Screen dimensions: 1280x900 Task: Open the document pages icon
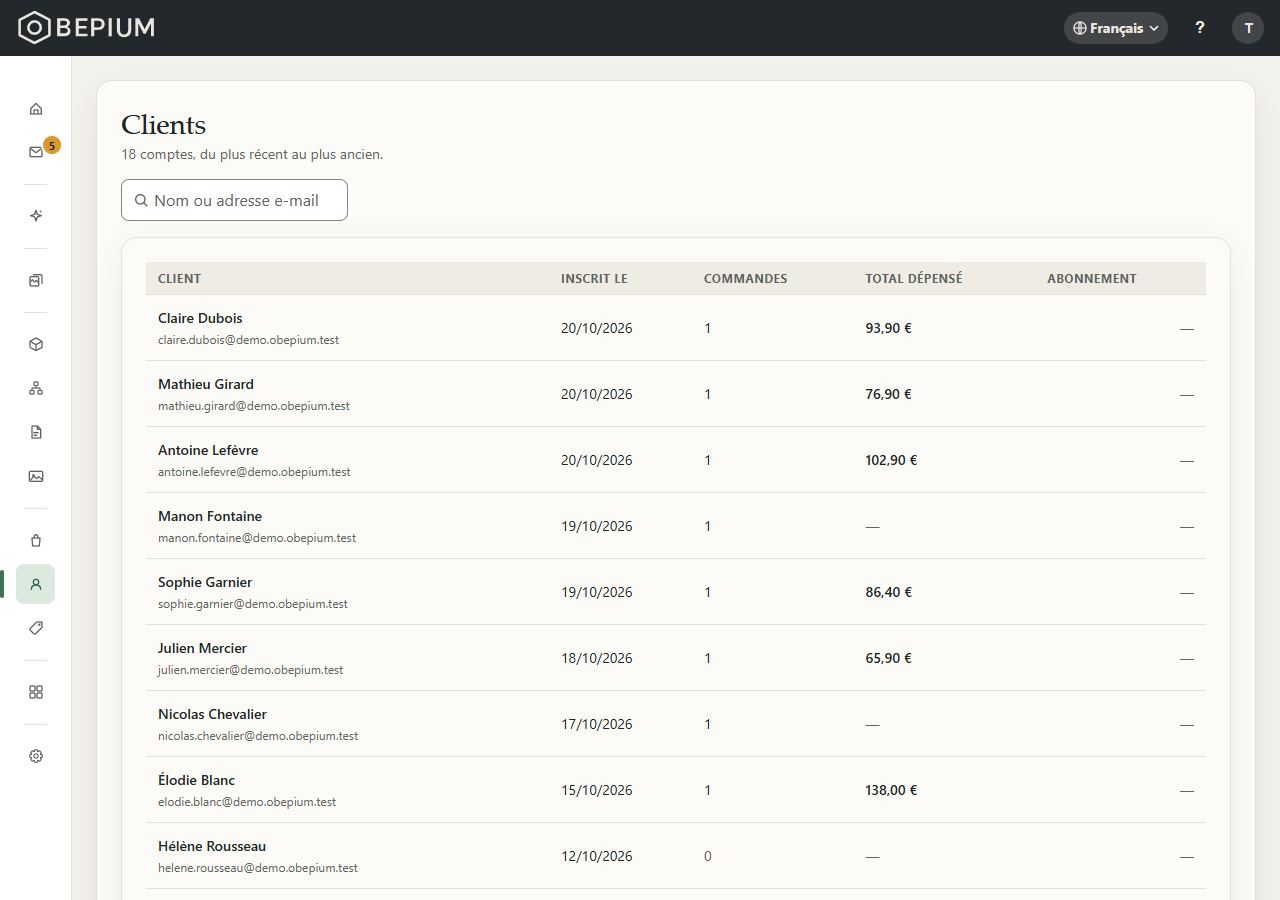[36, 432]
